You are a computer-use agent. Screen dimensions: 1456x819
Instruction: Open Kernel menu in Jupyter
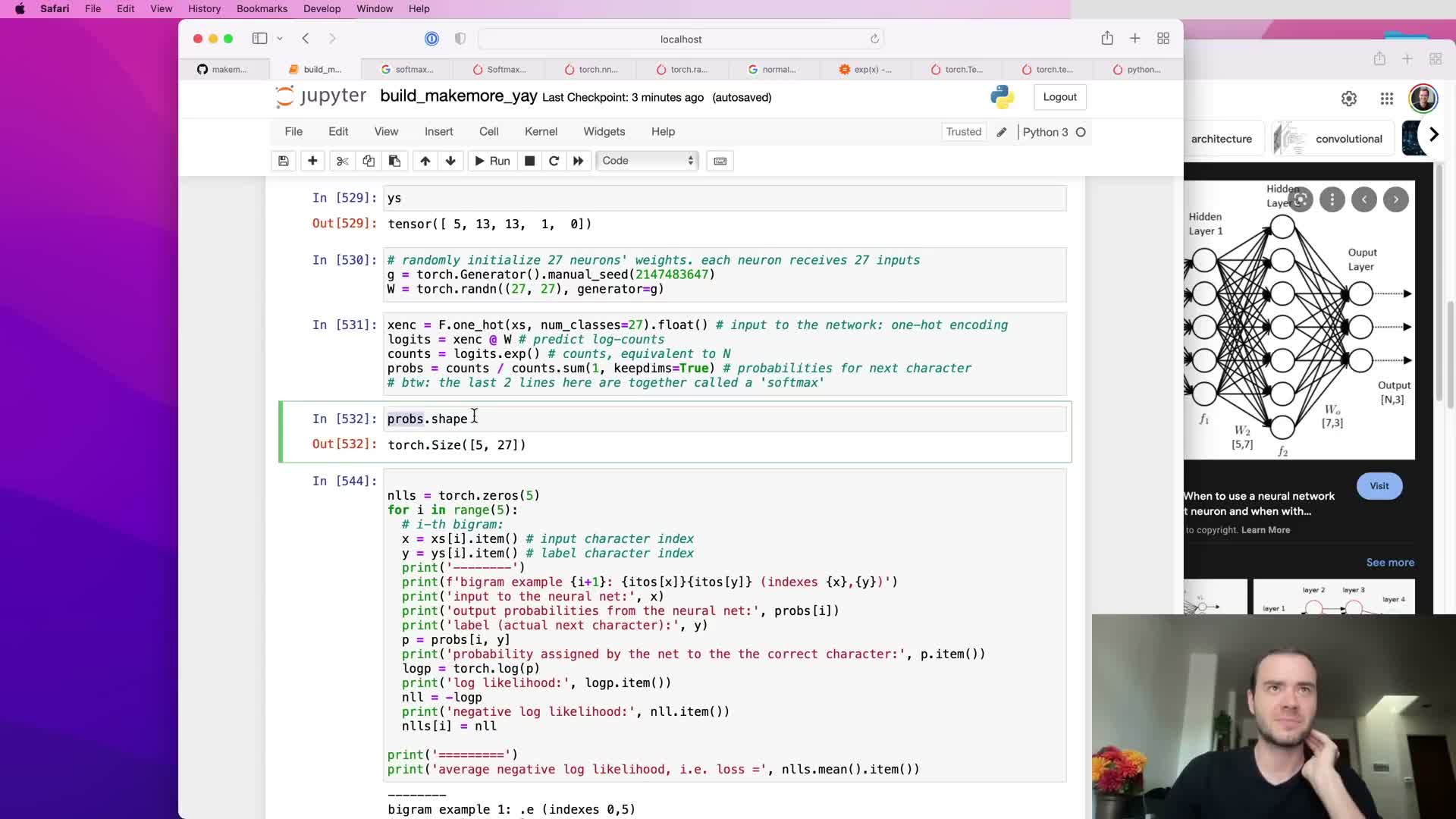[x=541, y=132]
